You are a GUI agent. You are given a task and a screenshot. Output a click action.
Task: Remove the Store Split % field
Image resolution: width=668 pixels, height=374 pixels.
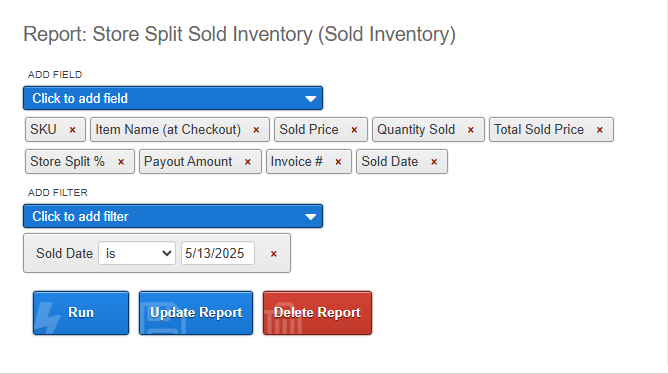pyautogui.click(x=121, y=162)
